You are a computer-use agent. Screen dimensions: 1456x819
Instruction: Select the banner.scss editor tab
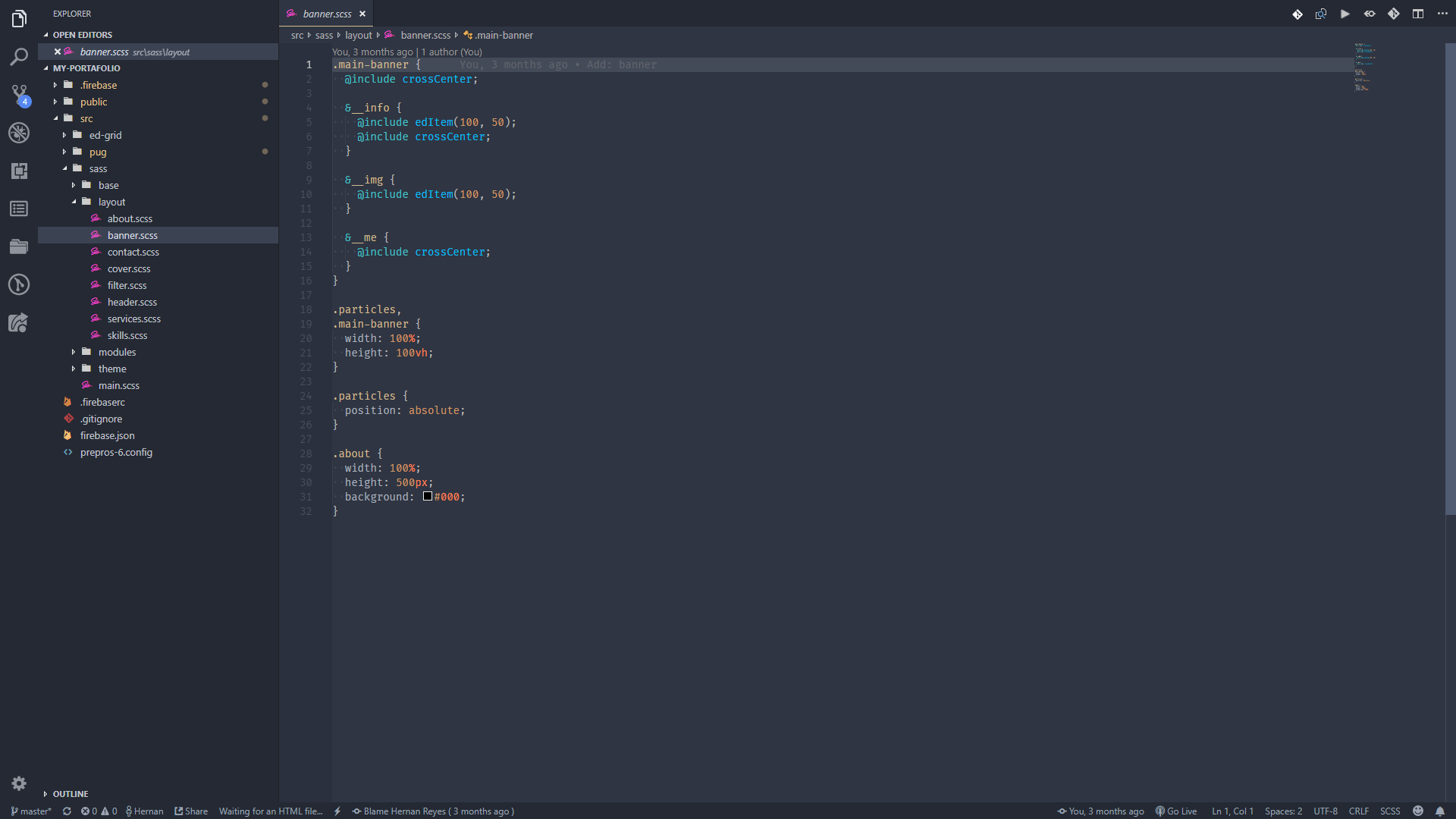[326, 14]
